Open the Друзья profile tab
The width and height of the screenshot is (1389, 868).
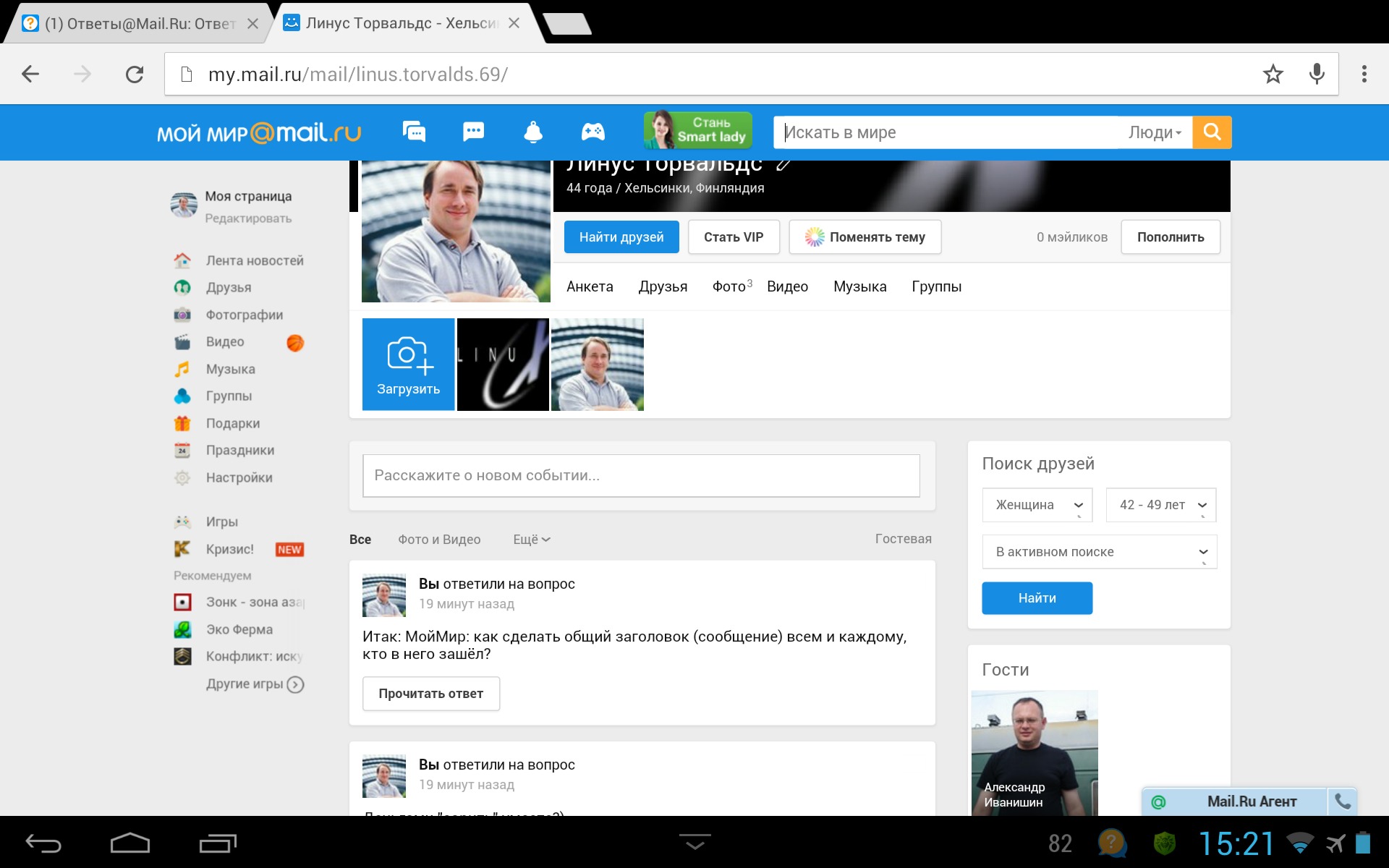[x=663, y=286]
